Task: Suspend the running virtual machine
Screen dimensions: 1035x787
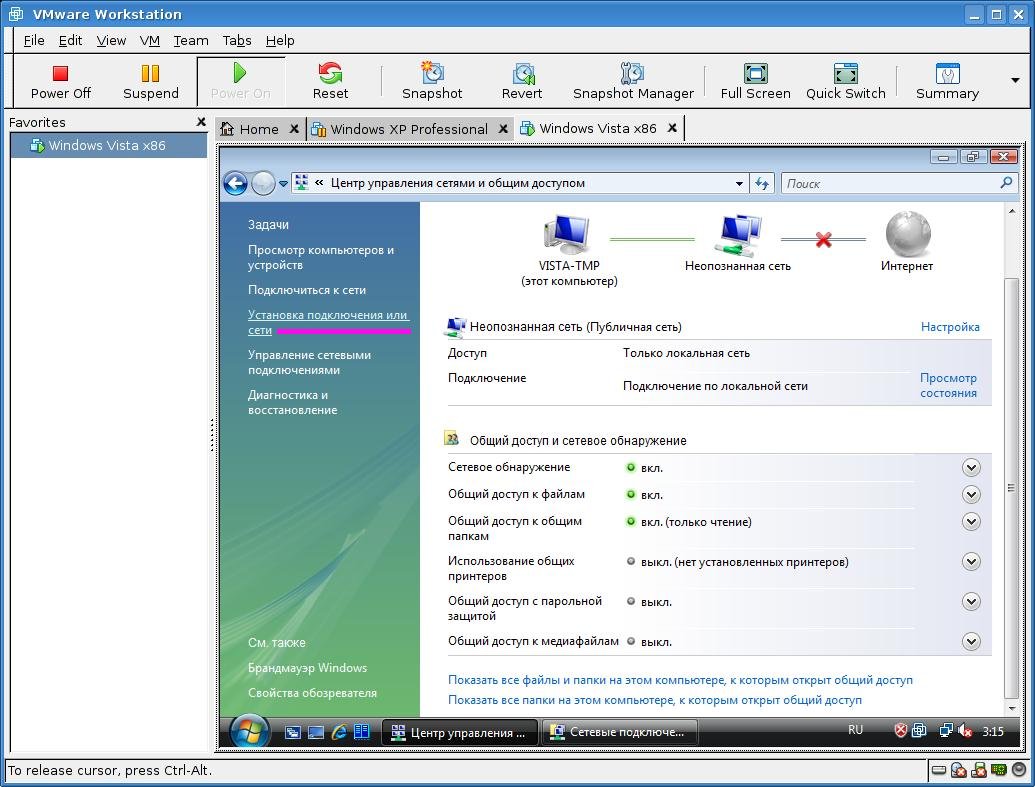Action: (x=150, y=82)
